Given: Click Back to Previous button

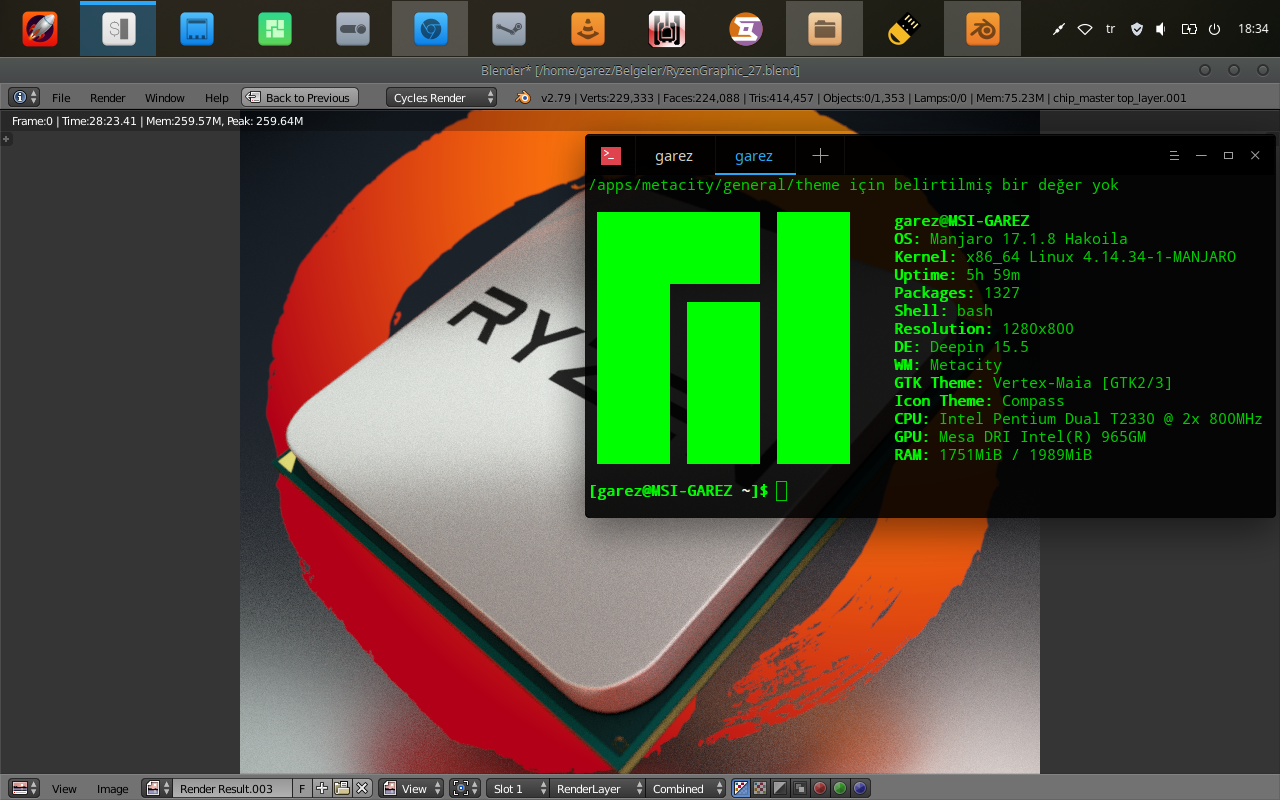Looking at the screenshot, I should 300,97.
